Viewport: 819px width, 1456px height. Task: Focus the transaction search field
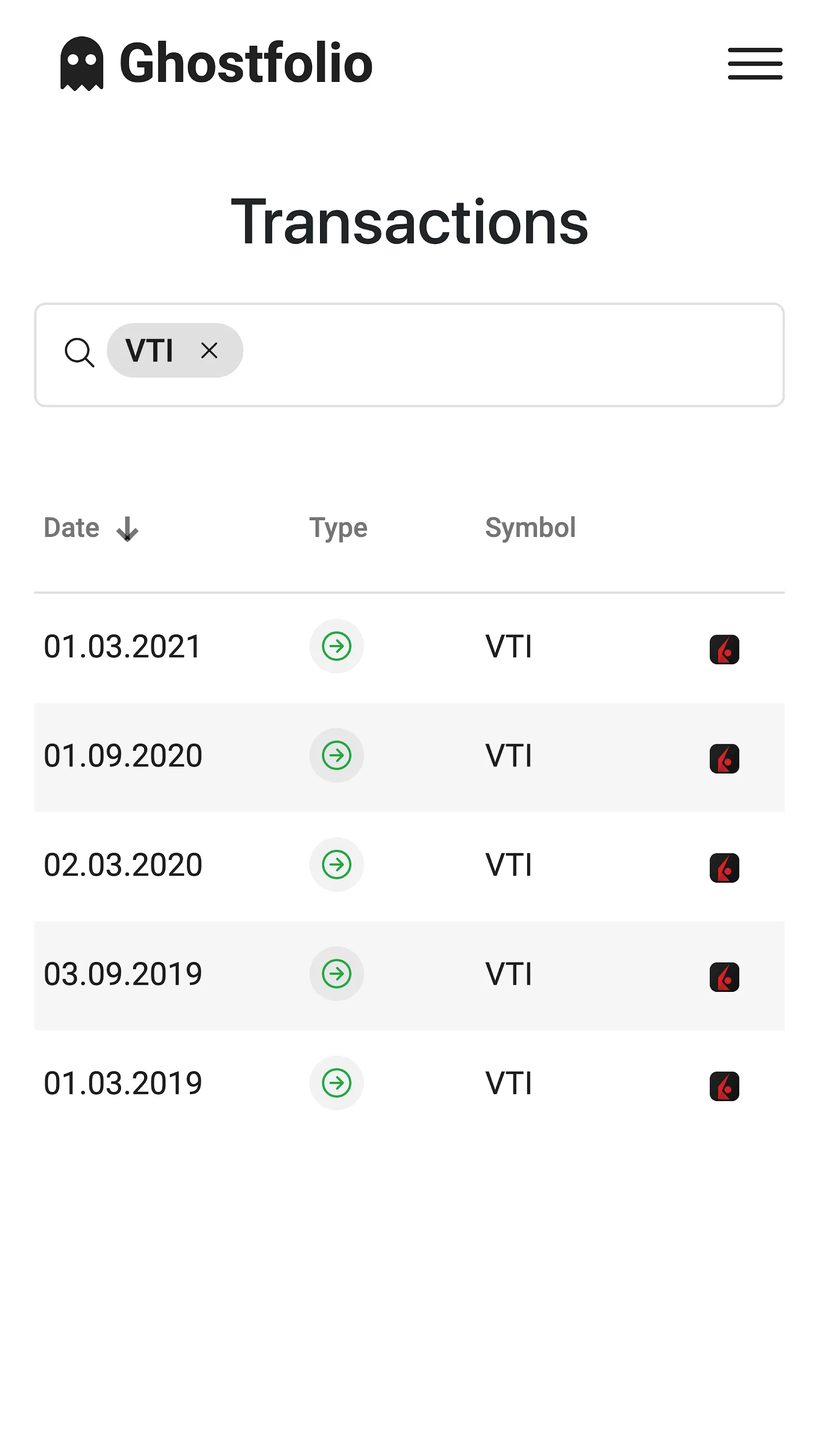(x=509, y=354)
